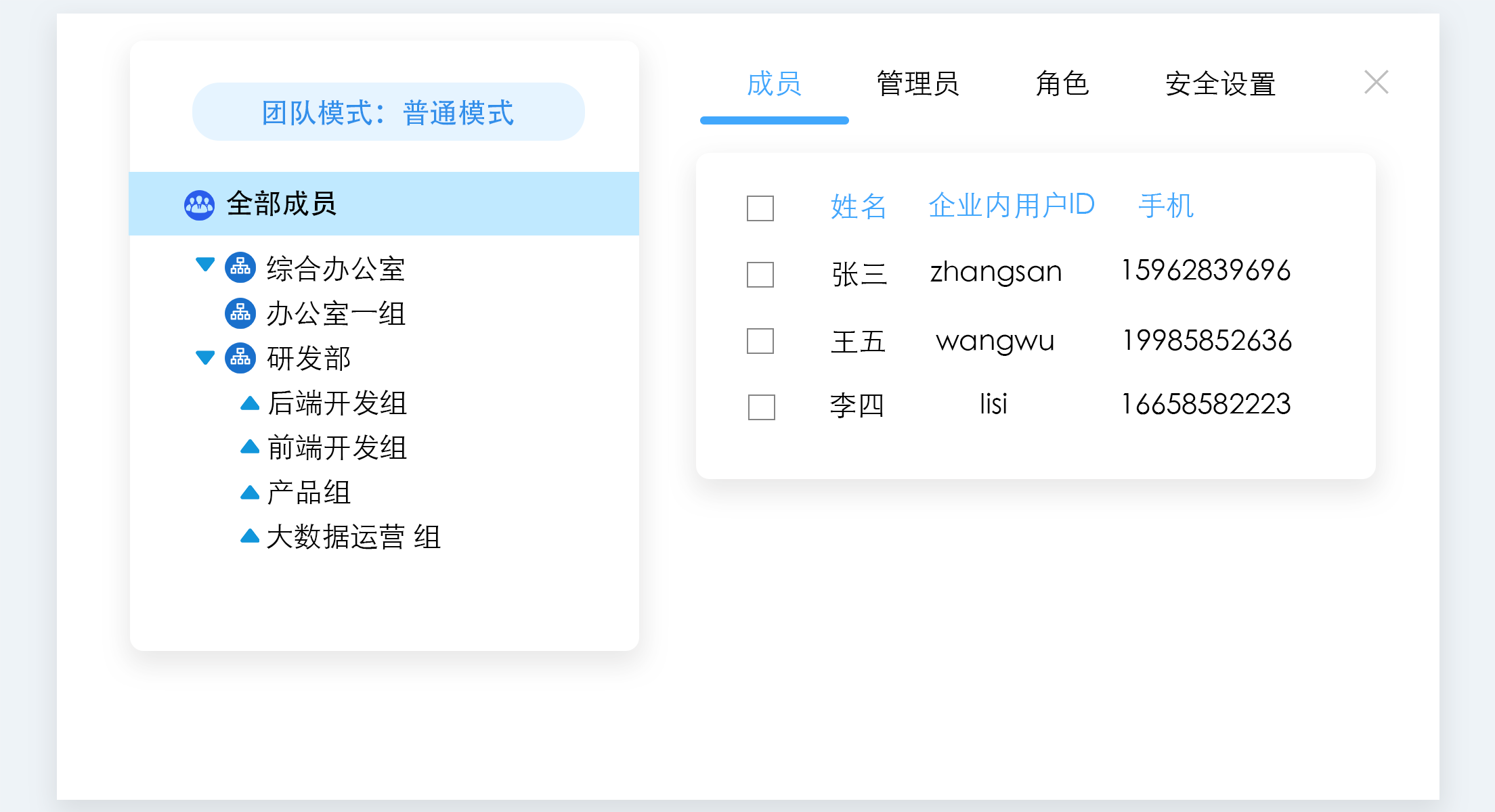Switch to the 管理员 tab
This screenshot has height=812, width=1495.
click(x=917, y=84)
